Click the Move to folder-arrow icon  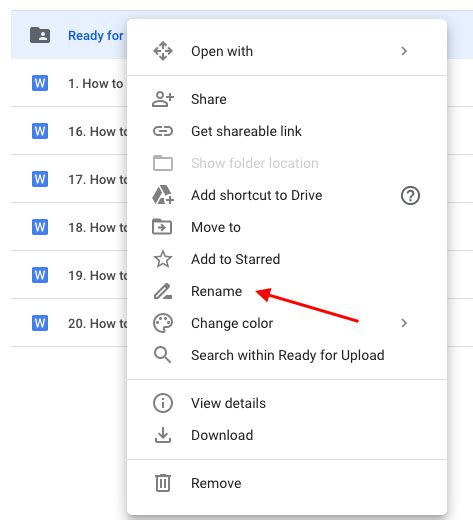tap(162, 227)
